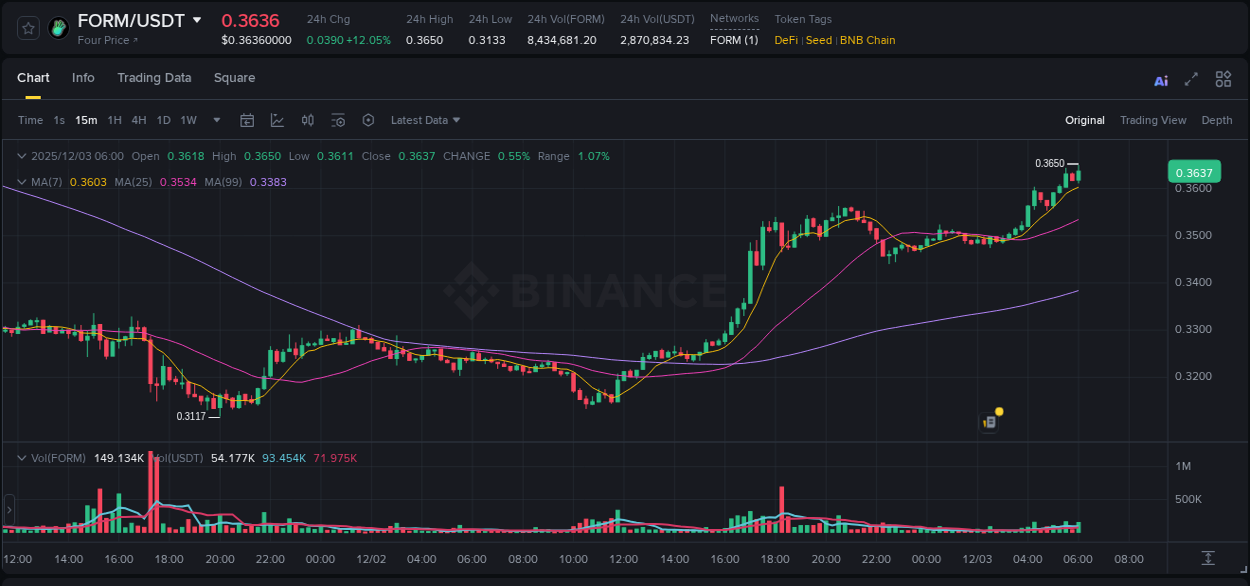Open chart settings via the hexagon icon
The height and width of the screenshot is (586, 1250).
368,120
